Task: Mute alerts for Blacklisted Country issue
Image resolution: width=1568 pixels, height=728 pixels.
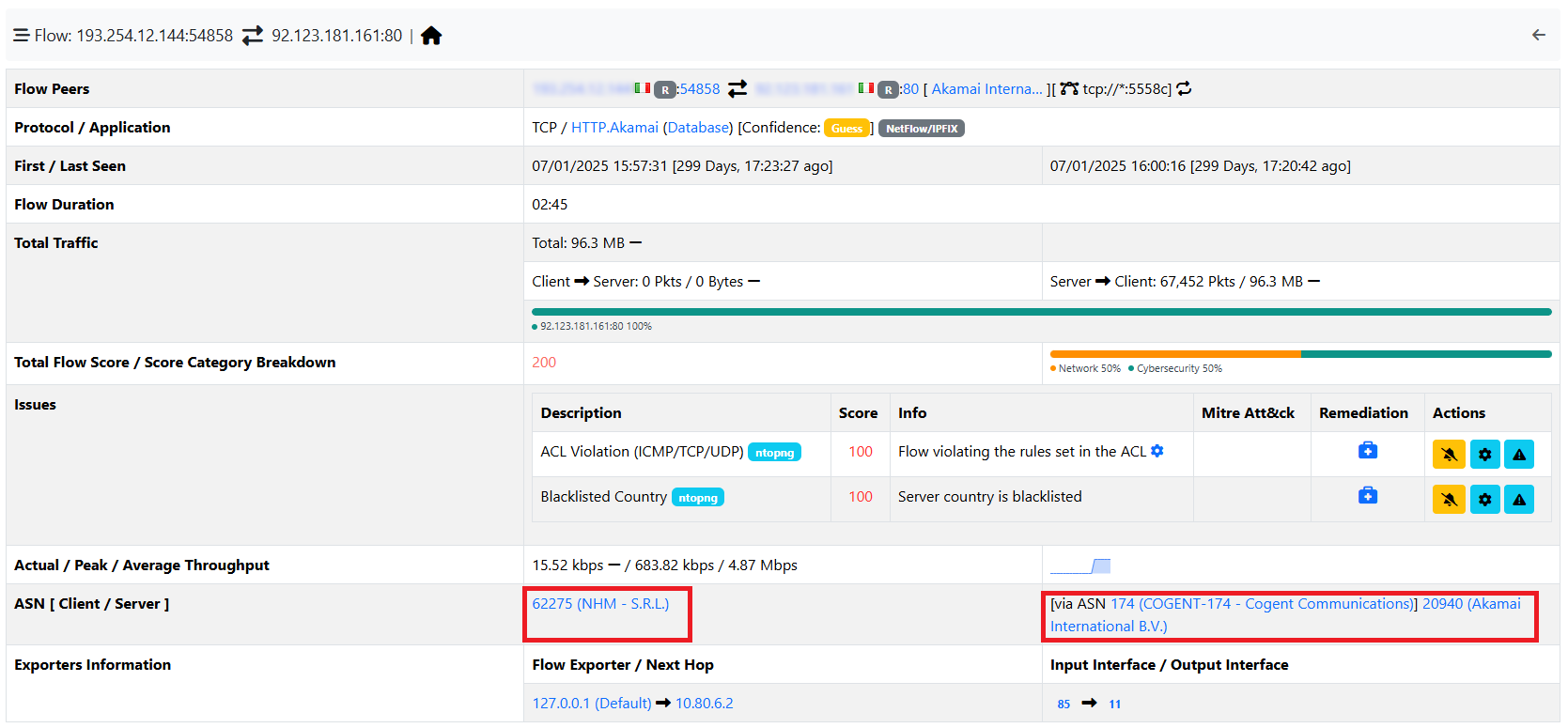Action: (1448, 500)
